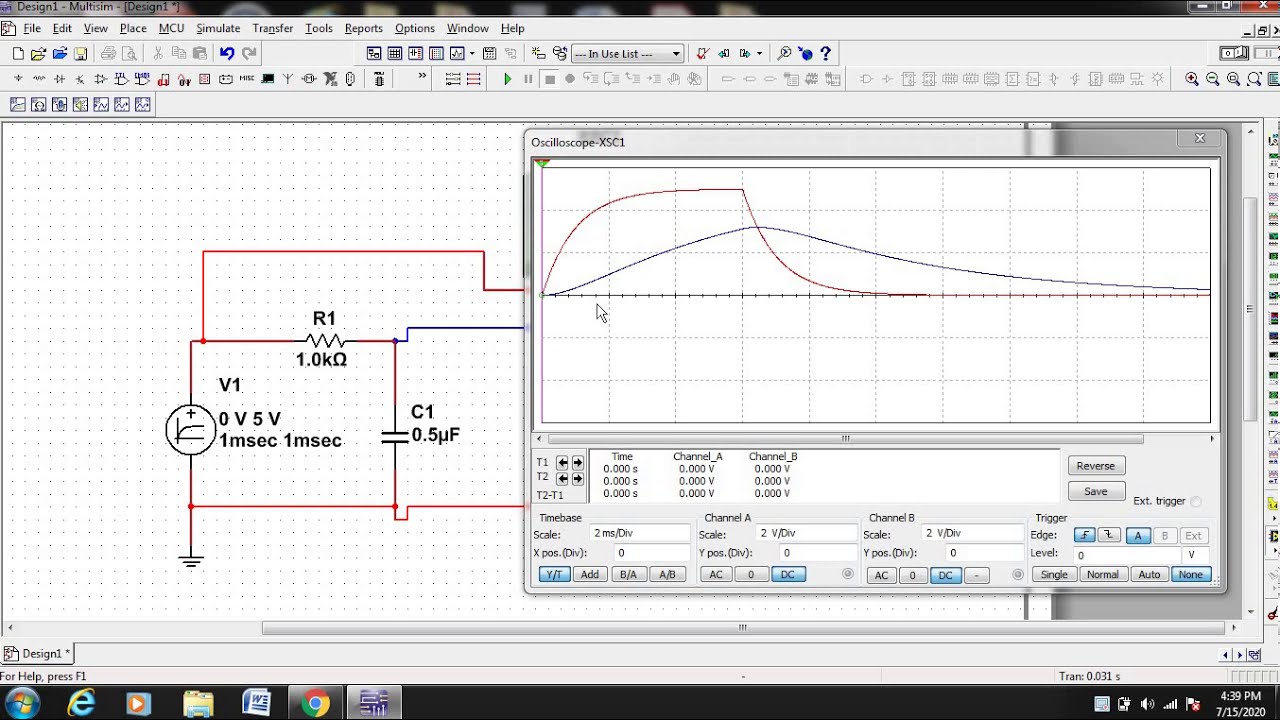Expand hidden component toolbar buttons chevron
This screenshot has width=1280, height=720.
click(x=422, y=77)
